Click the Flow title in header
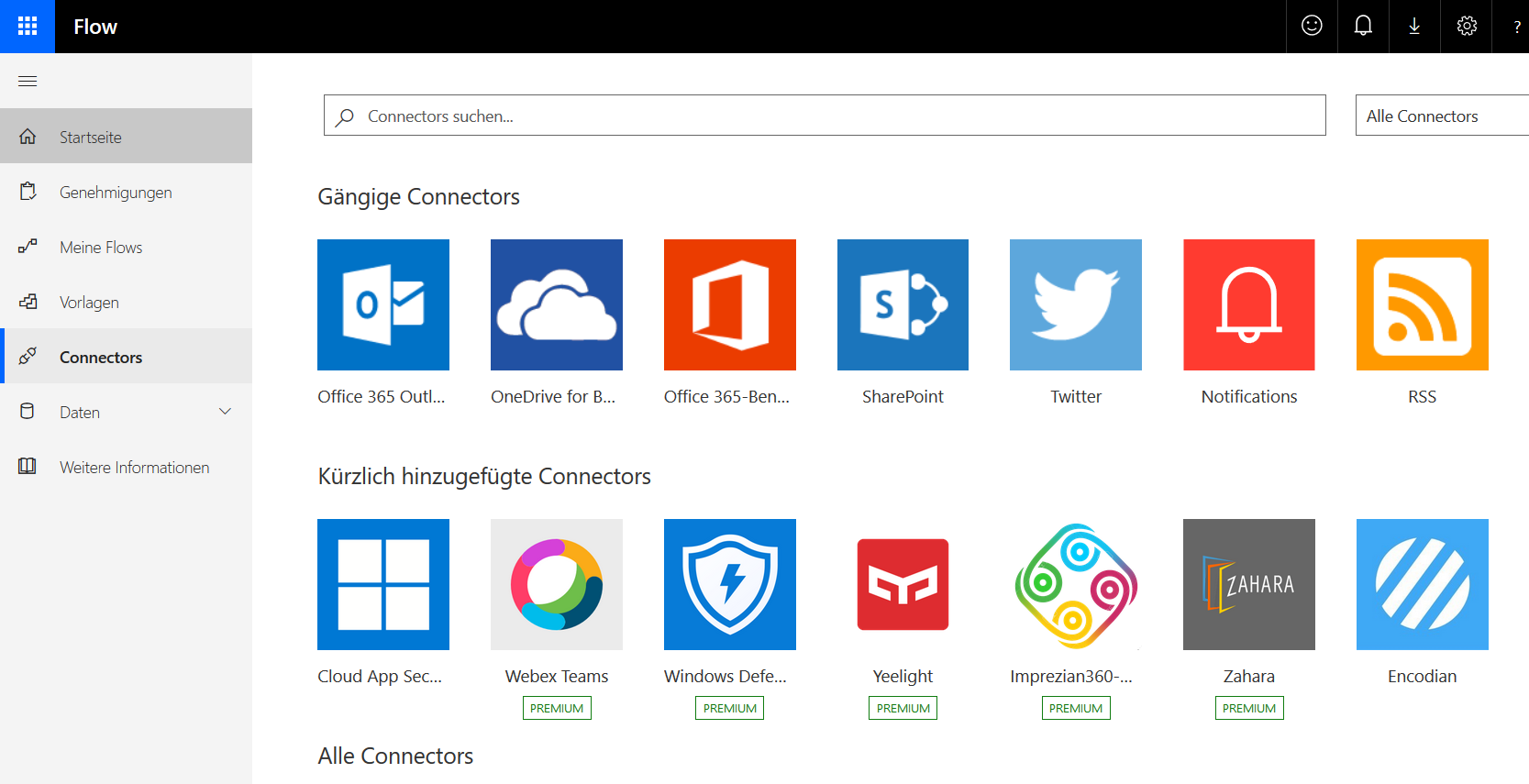The image size is (1529, 784). coord(95,27)
